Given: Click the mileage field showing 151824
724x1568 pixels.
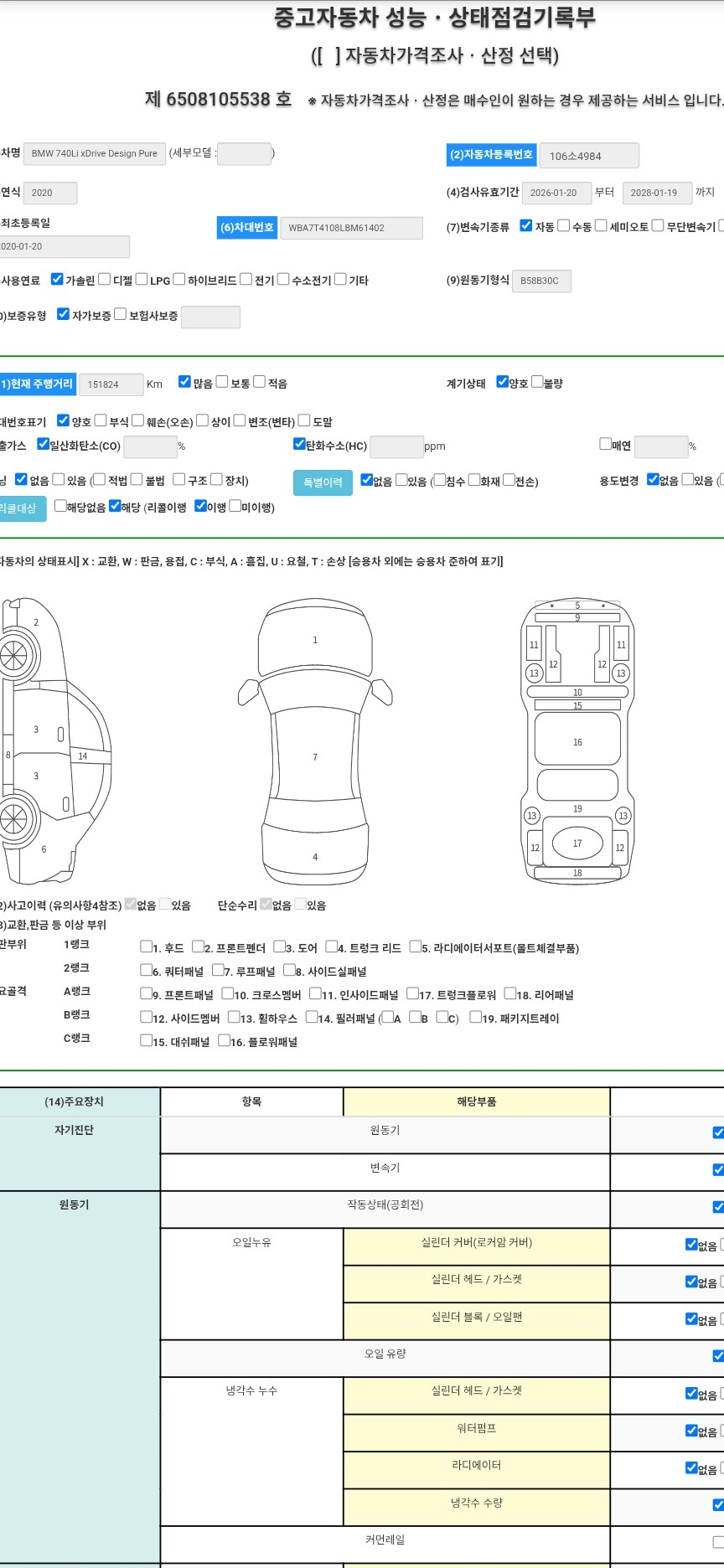Looking at the screenshot, I should 111,384.
